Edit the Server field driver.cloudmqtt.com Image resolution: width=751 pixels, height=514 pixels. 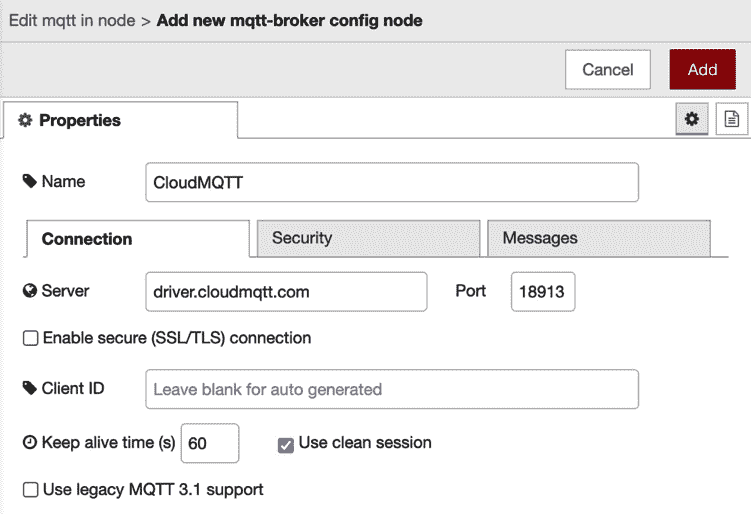coord(286,292)
